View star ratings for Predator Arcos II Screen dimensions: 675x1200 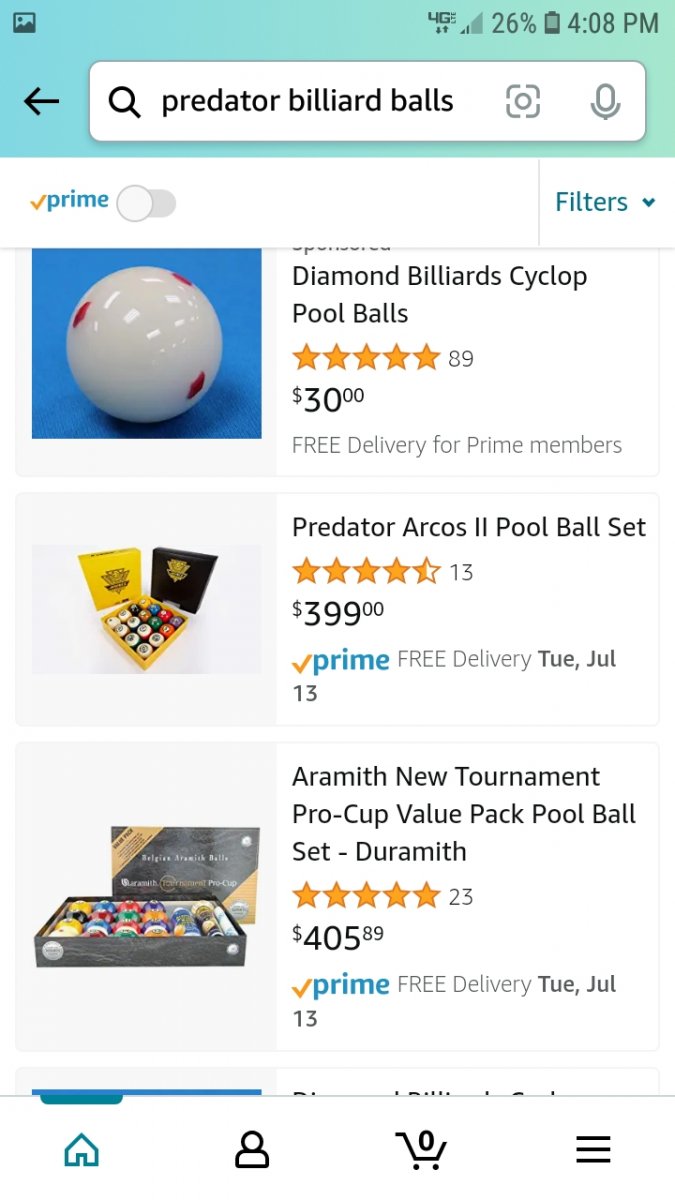pyautogui.click(x=366, y=572)
